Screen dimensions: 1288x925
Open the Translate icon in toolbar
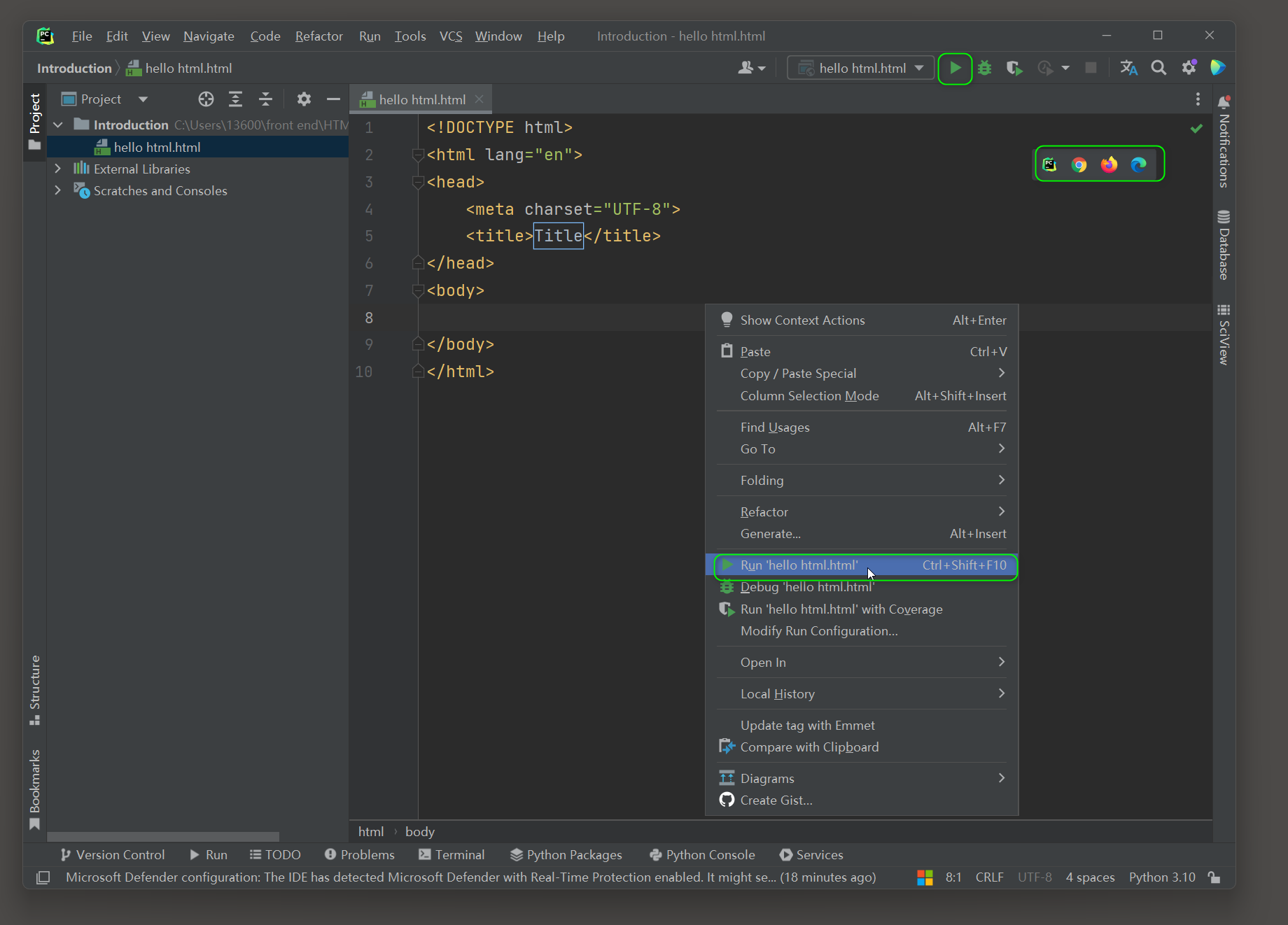tap(1128, 68)
